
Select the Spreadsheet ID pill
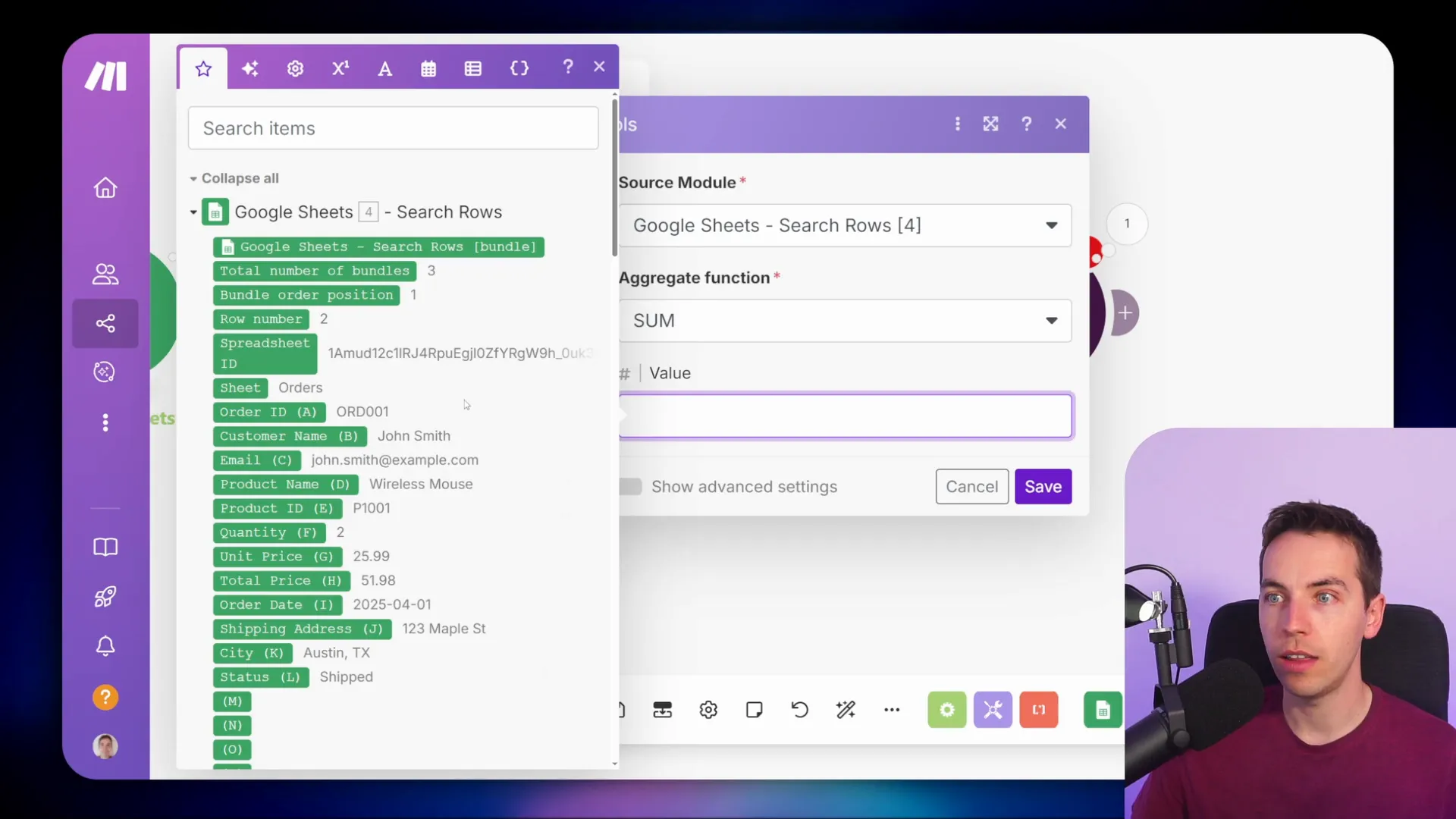coord(265,353)
